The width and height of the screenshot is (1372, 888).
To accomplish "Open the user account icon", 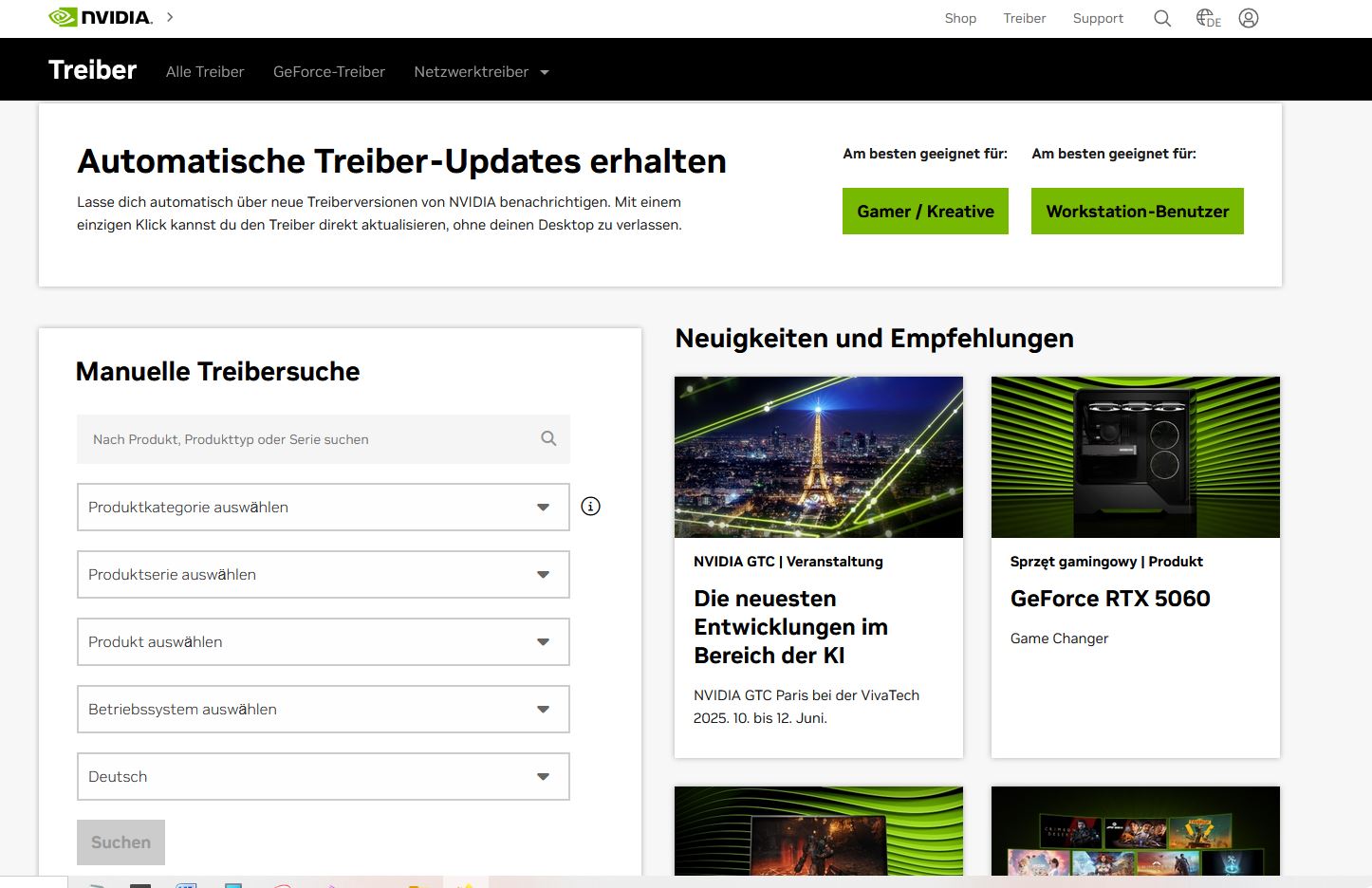I will pos(1249,18).
